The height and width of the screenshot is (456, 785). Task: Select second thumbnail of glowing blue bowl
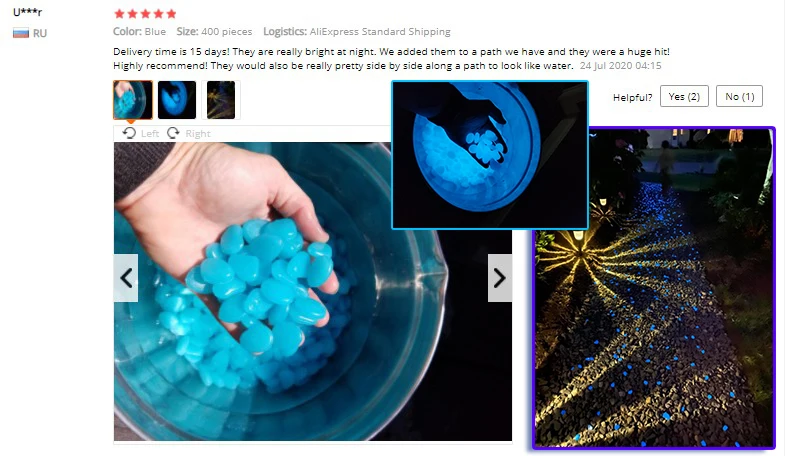tap(177, 100)
